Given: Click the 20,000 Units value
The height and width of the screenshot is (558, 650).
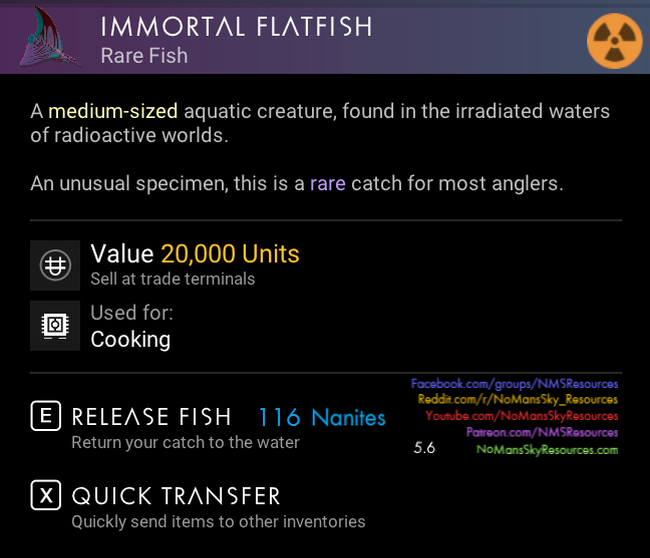Looking at the screenshot, I should point(229,254).
